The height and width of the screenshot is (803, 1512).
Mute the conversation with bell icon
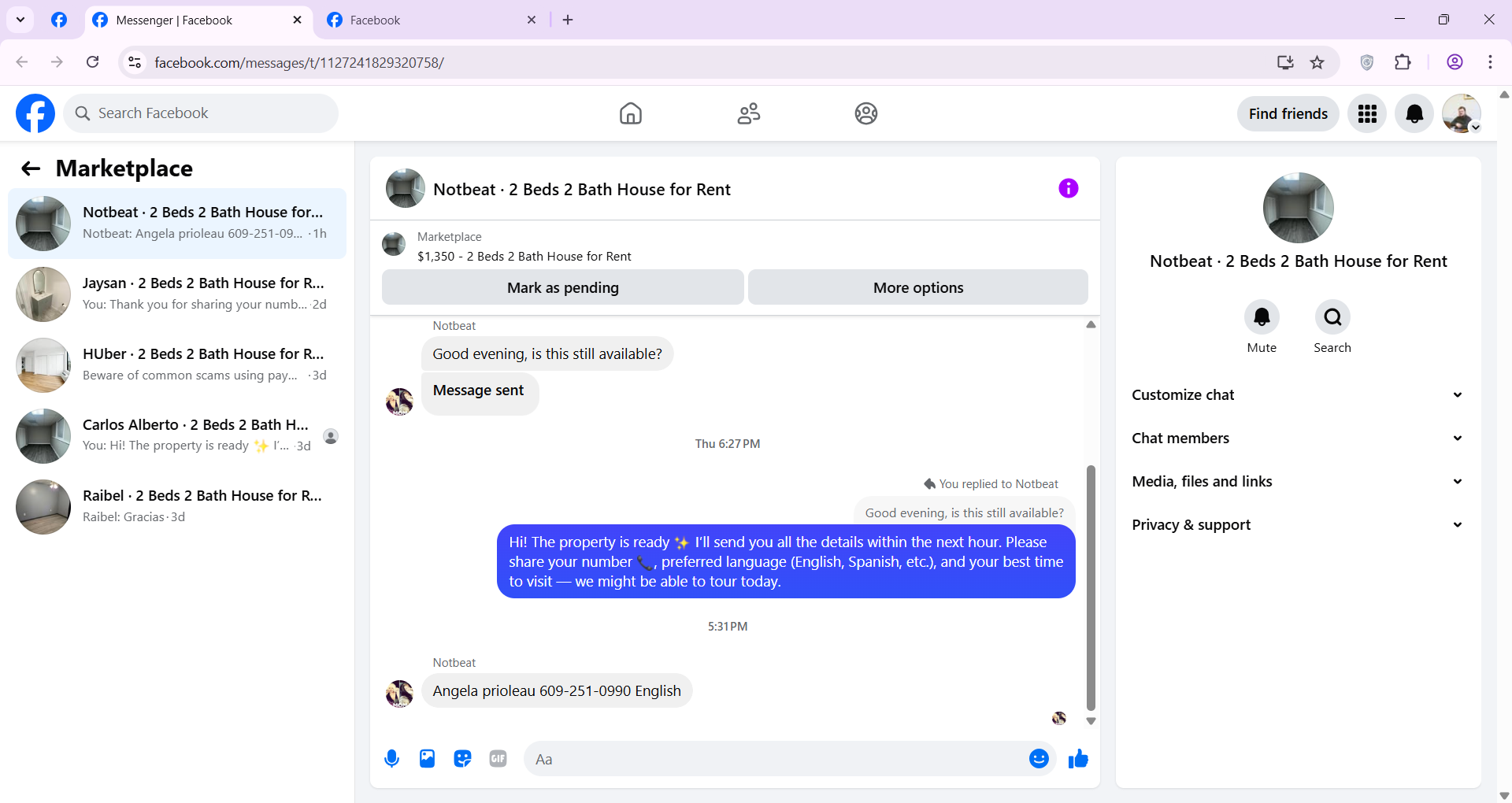click(1262, 316)
